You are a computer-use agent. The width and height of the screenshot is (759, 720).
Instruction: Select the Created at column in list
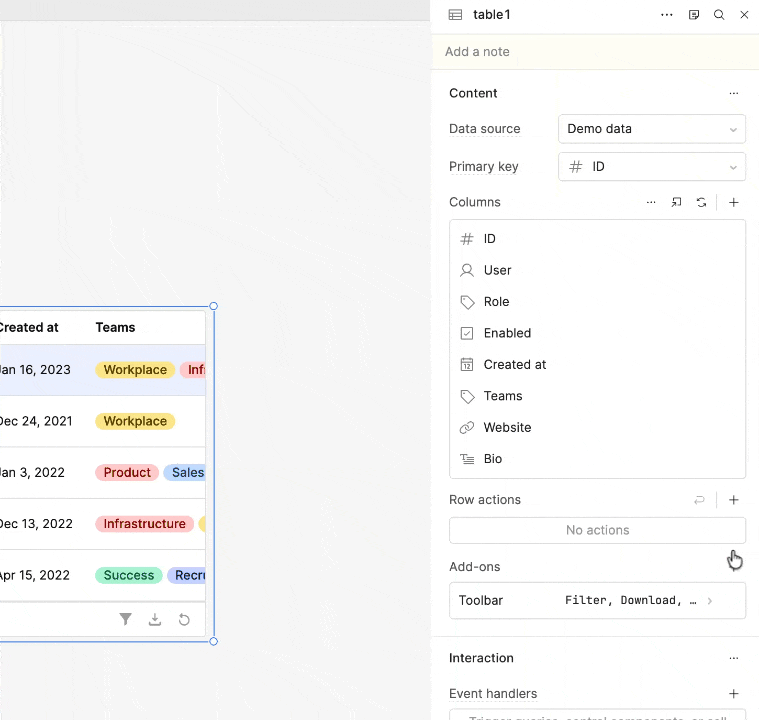pyautogui.click(x=597, y=365)
